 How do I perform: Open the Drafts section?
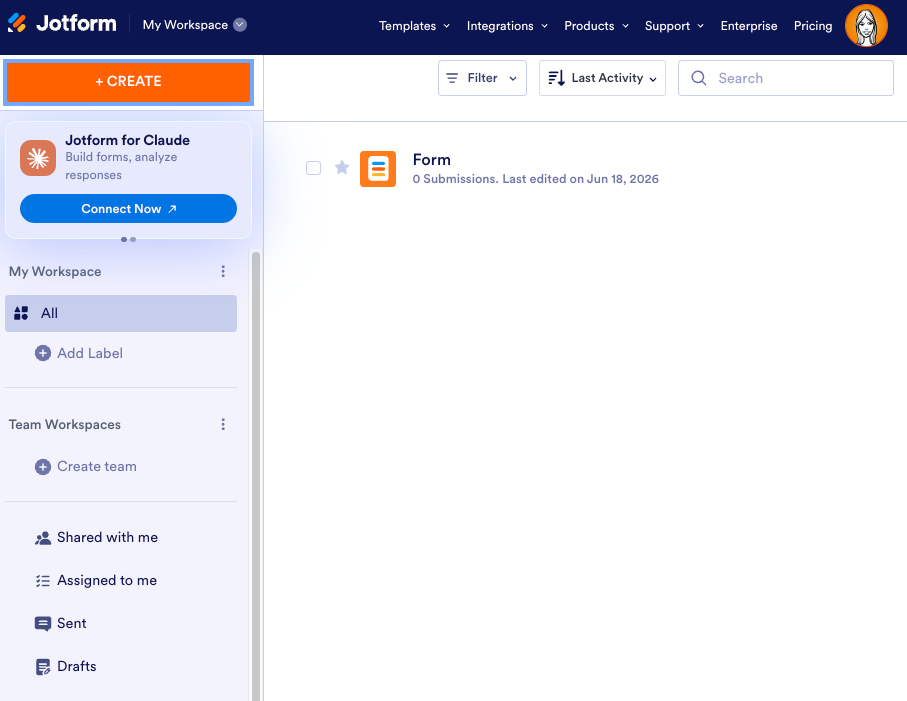(x=76, y=667)
